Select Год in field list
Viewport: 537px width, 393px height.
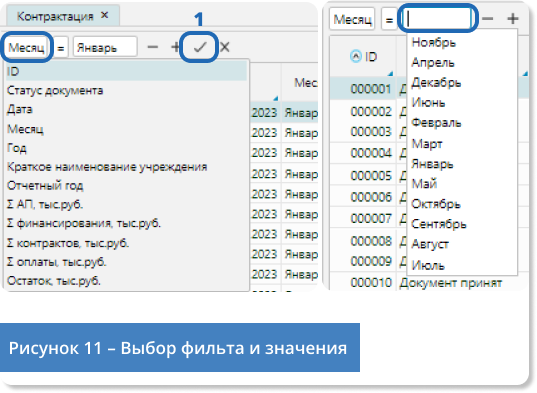pyautogui.click(x=126, y=148)
